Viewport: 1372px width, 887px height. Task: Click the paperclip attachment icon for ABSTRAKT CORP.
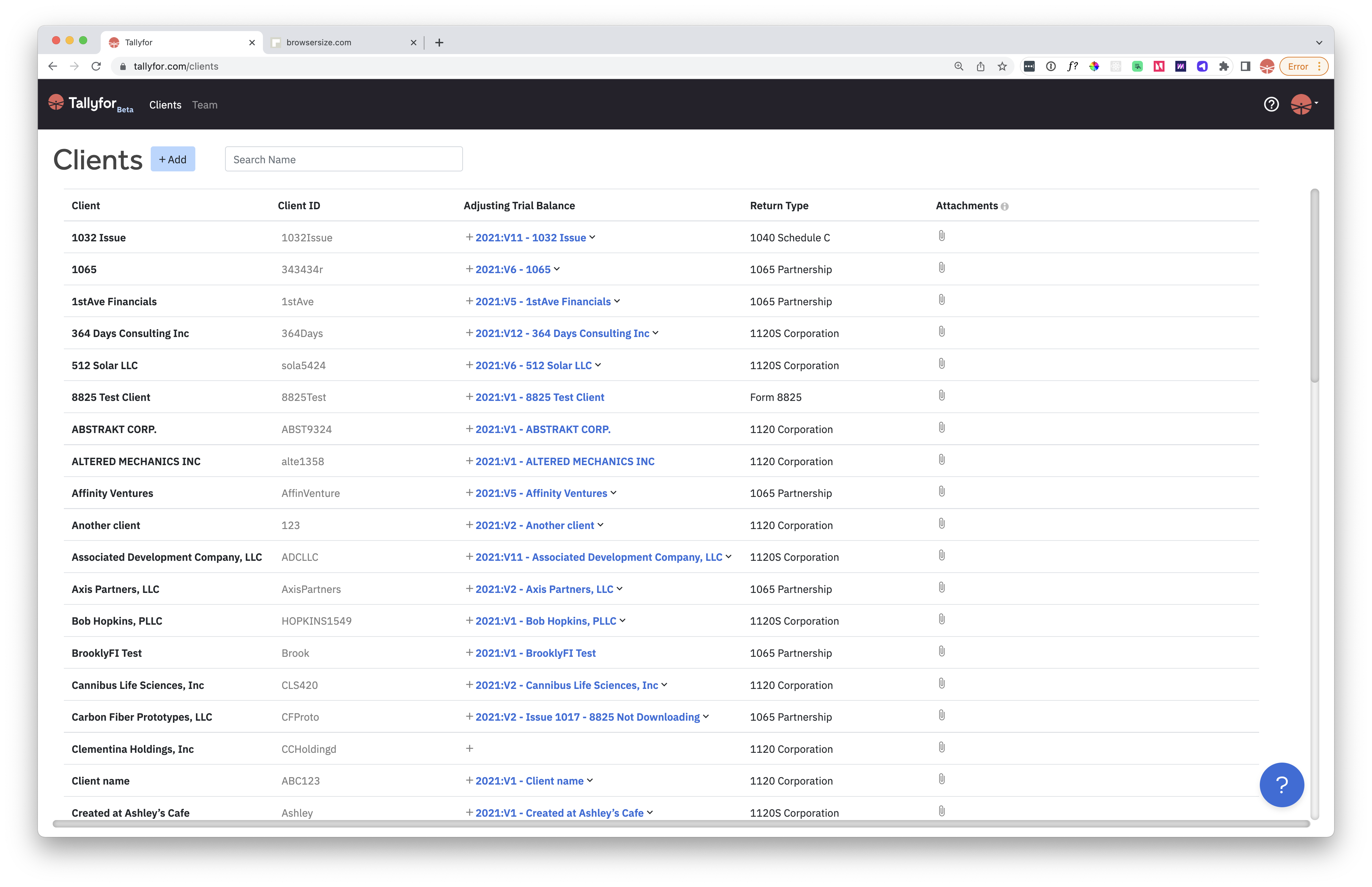point(942,427)
